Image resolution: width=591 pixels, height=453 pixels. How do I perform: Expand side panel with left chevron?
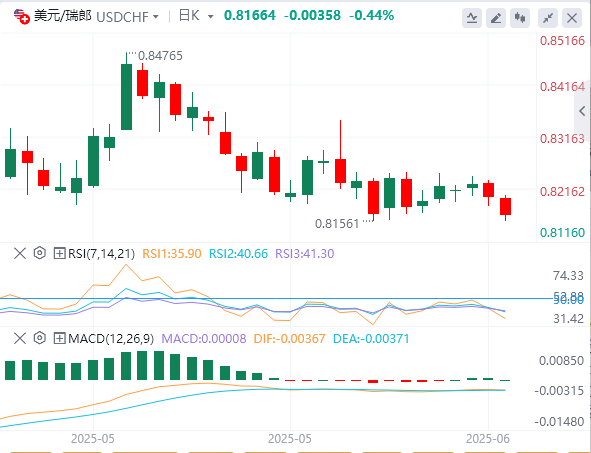tap(582, 111)
